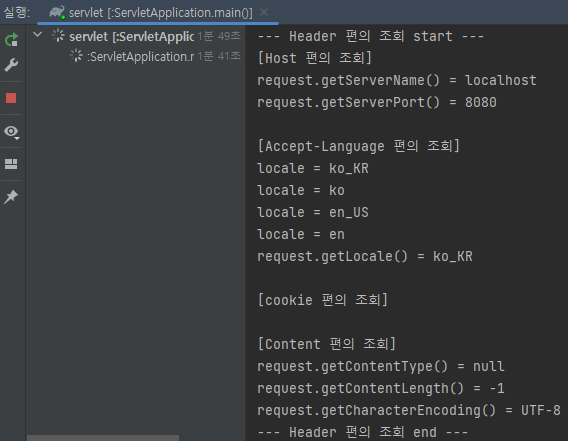Image resolution: width=568 pixels, height=441 pixels.
Task: Click the '--- Header 편의 조회 end ---' line
Action: pyautogui.click(x=362, y=432)
